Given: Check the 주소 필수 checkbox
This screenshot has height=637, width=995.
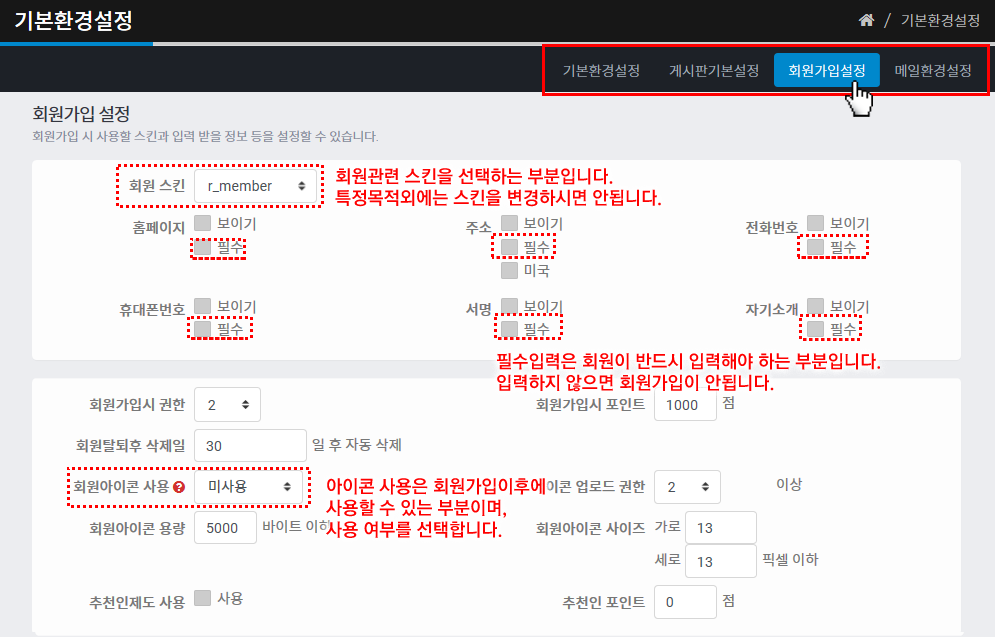Looking at the screenshot, I should (510, 246).
